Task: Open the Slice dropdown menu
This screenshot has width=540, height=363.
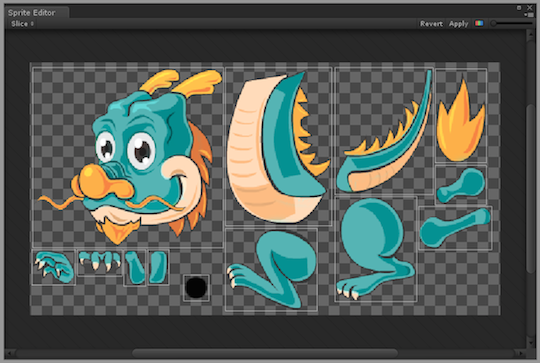Action: (x=22, y=24)
